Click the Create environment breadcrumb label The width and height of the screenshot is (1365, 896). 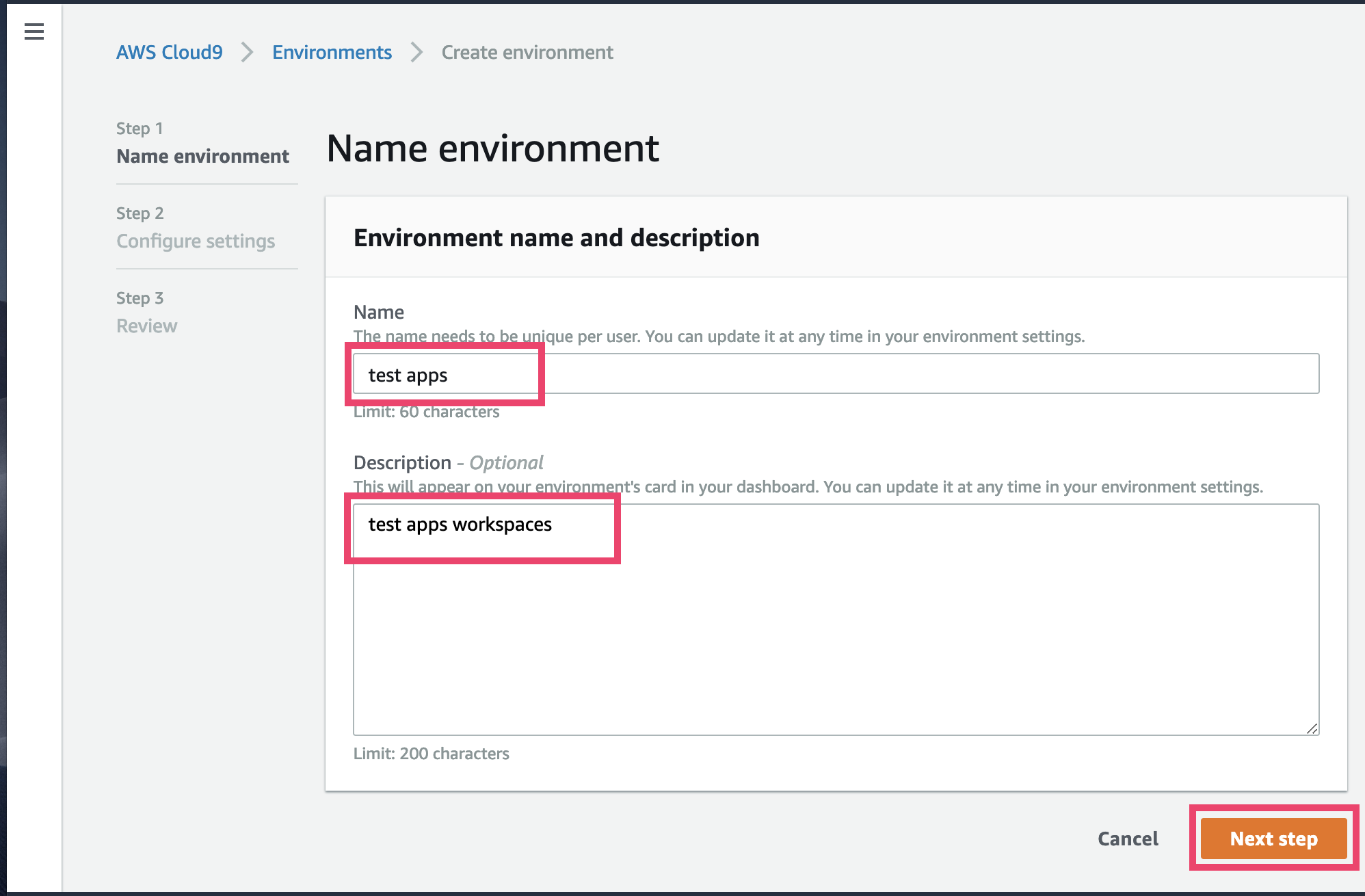pos(527,51)
